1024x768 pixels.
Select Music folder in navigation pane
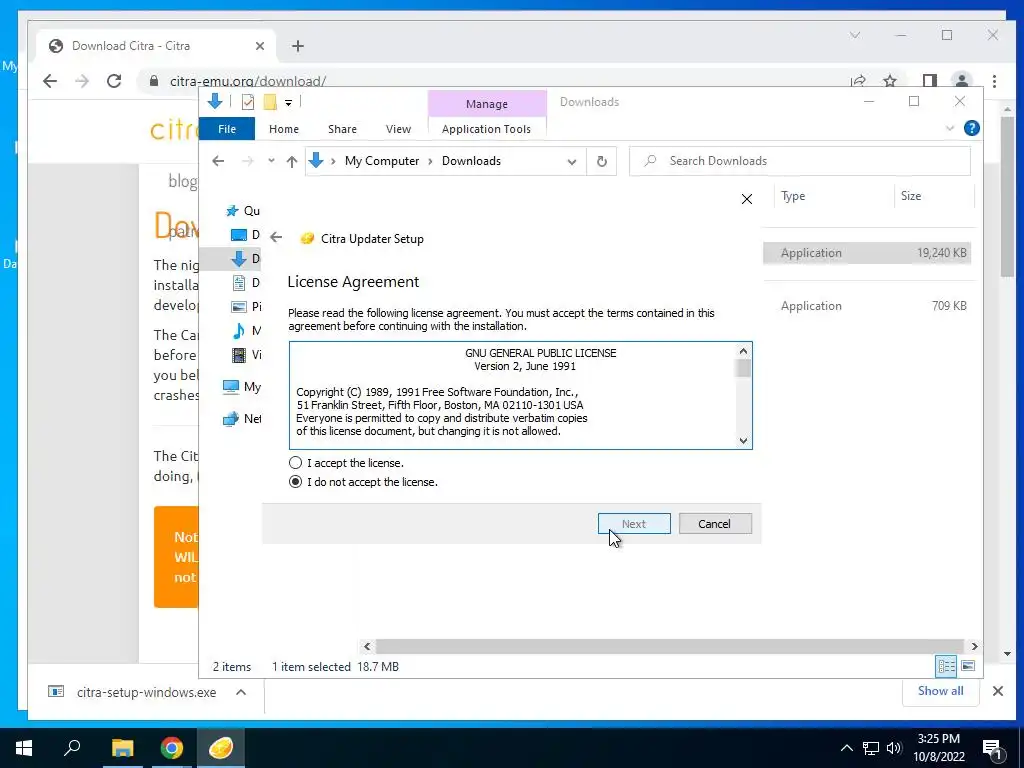point(246,330)
